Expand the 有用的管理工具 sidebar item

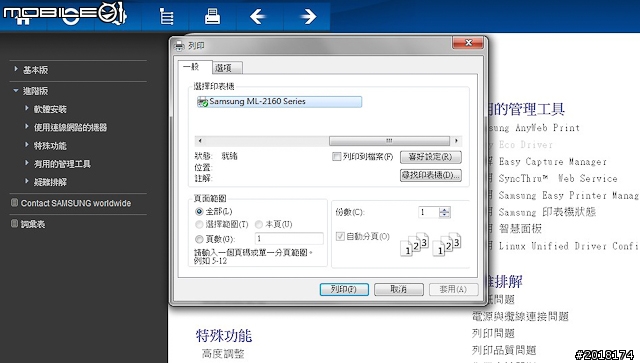pos(27,163)
